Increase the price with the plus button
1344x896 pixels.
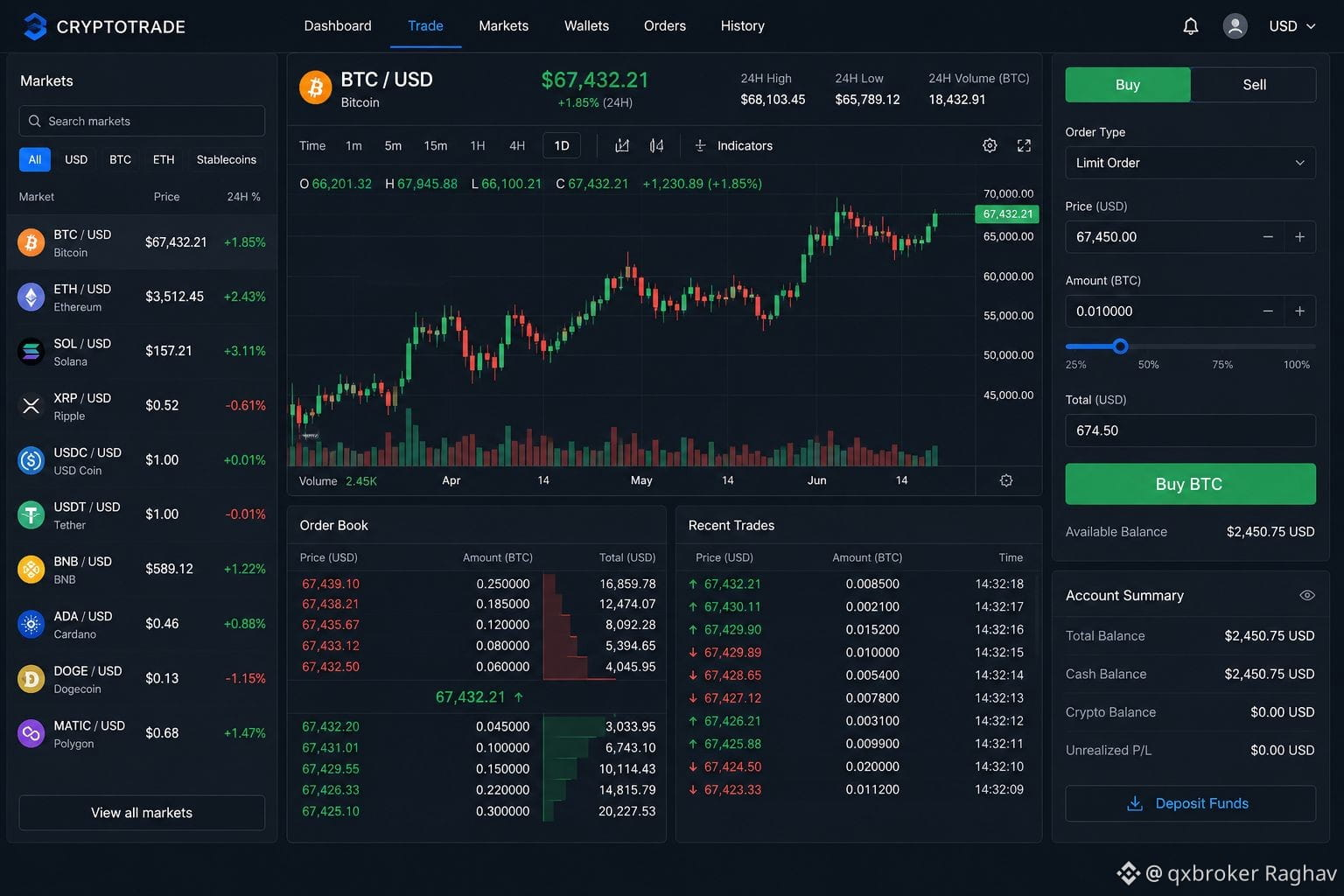pos(1299,237)
